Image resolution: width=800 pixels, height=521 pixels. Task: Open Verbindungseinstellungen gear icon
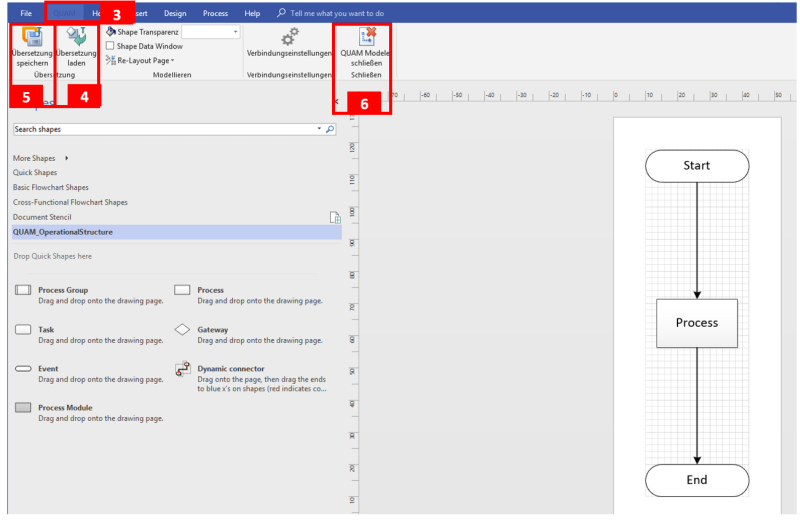[290, 37]
